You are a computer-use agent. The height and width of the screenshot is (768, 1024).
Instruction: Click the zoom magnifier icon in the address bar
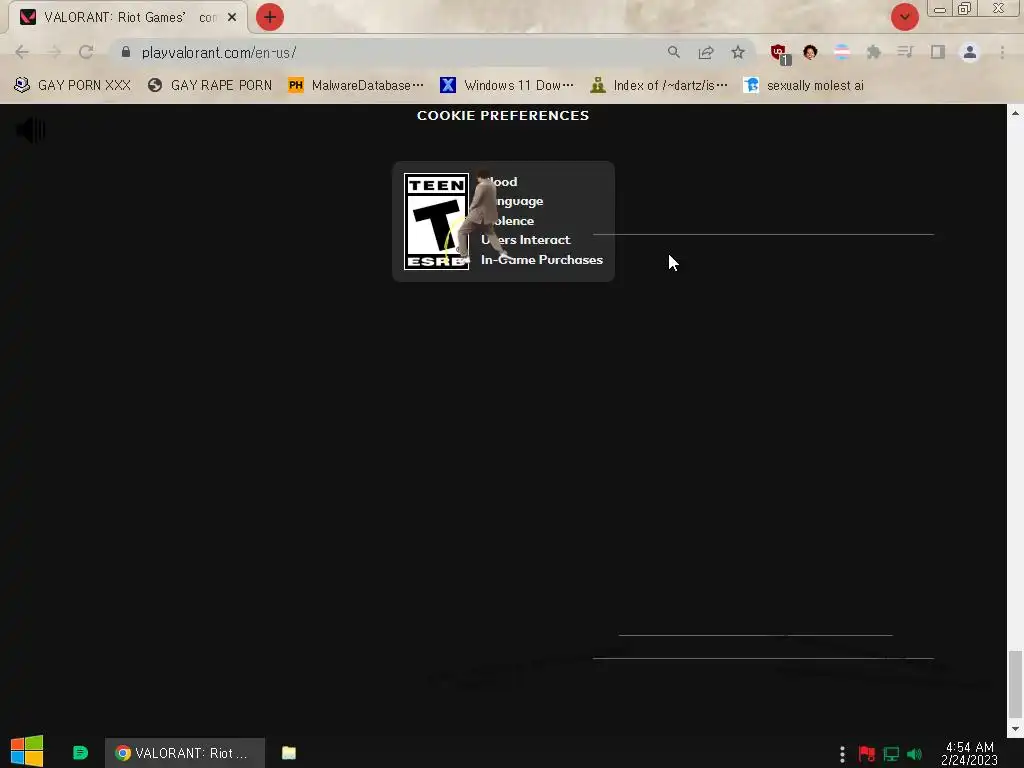coord(673,52)
